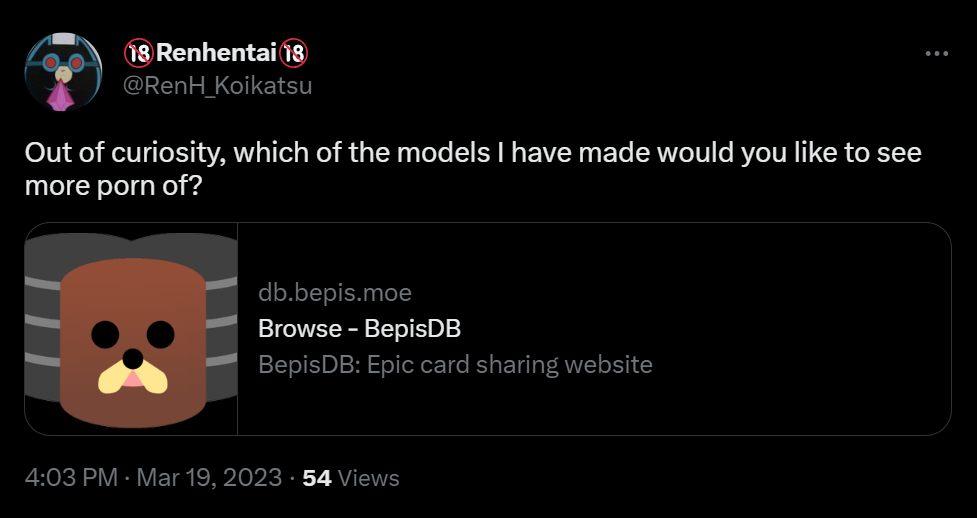The image size is (977, 518).
Task: Click the bear's yellow muzzle in the thumbnail
Action: pyautogui.click(x=133, y=378)
